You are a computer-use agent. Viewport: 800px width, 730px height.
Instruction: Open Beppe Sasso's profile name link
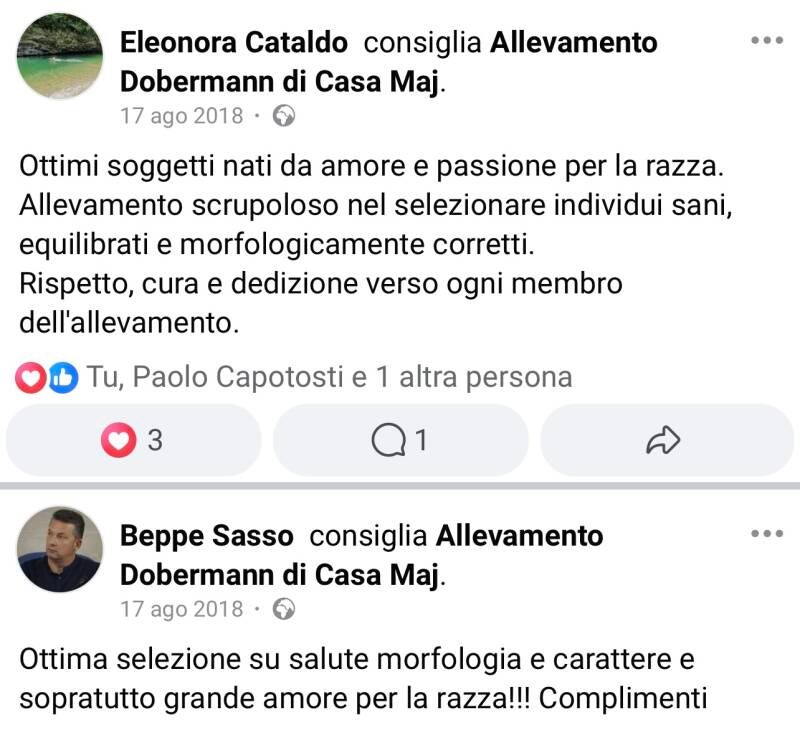click(x=207, y=536)
